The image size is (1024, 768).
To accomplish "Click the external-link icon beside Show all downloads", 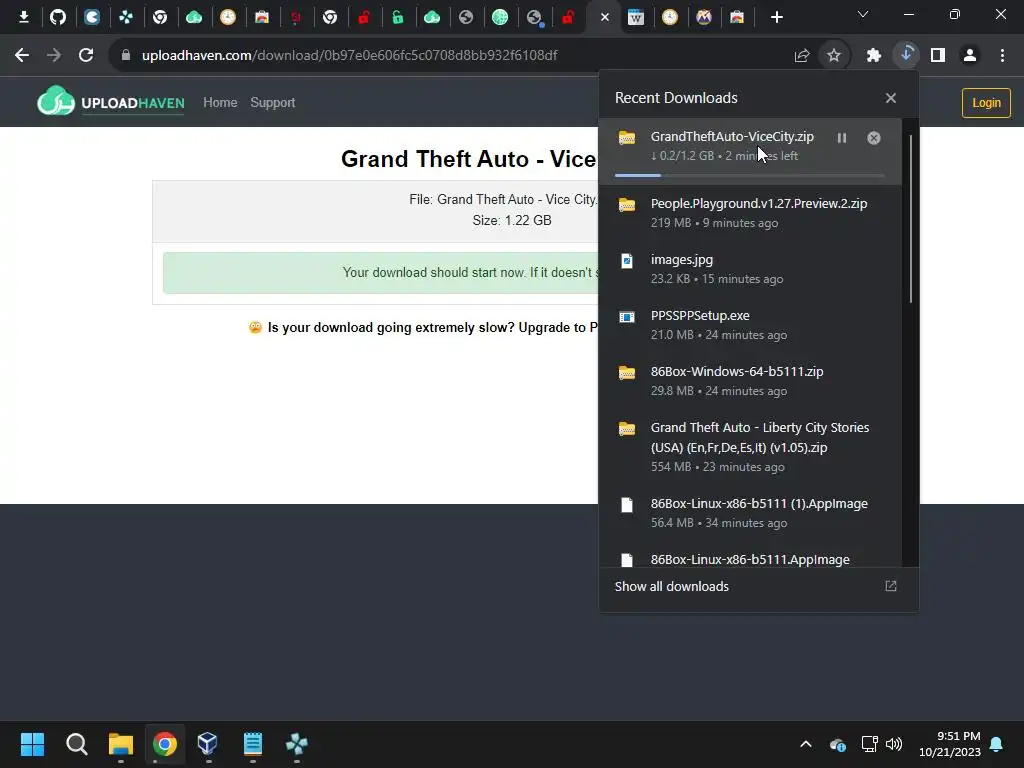I will [x=891, y=586].
